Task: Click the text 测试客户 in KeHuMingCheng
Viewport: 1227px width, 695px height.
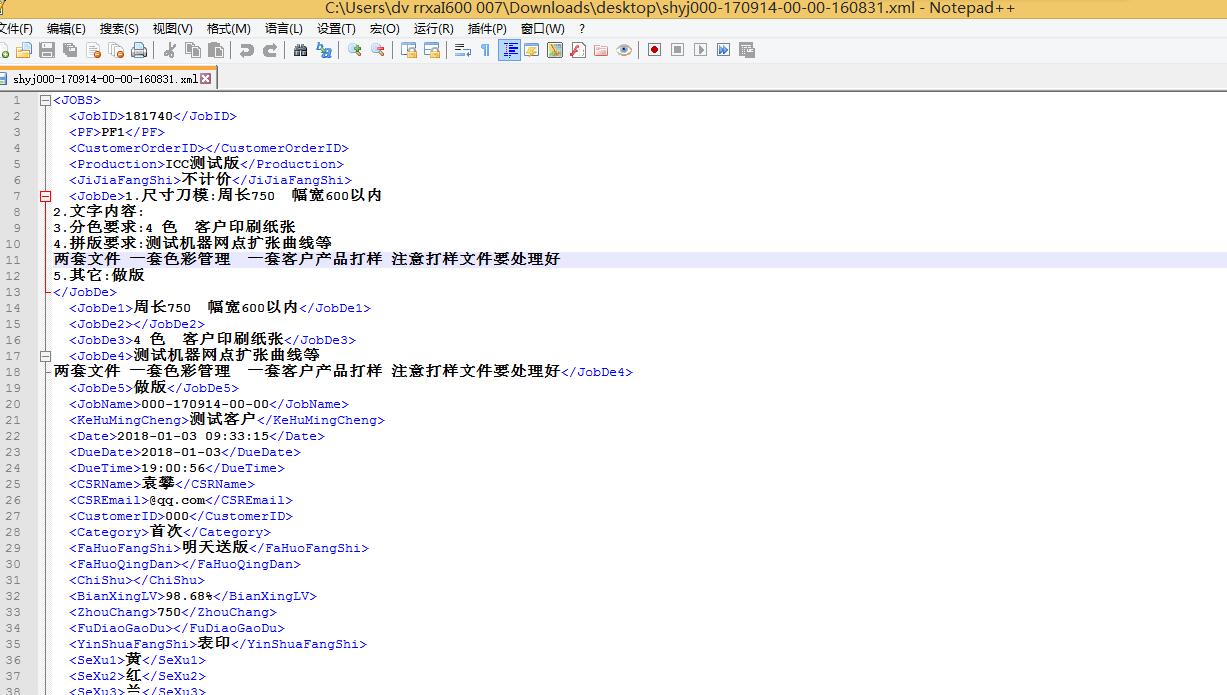Action: 223,420
